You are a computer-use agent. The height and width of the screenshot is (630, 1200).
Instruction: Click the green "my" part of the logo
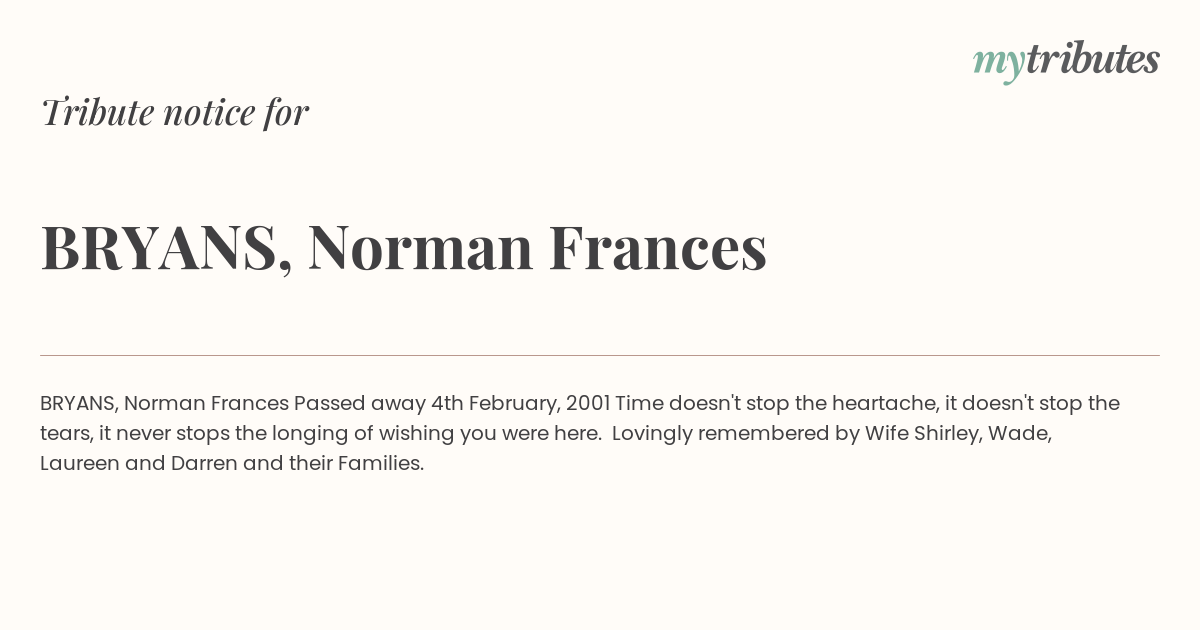point(999,65)
